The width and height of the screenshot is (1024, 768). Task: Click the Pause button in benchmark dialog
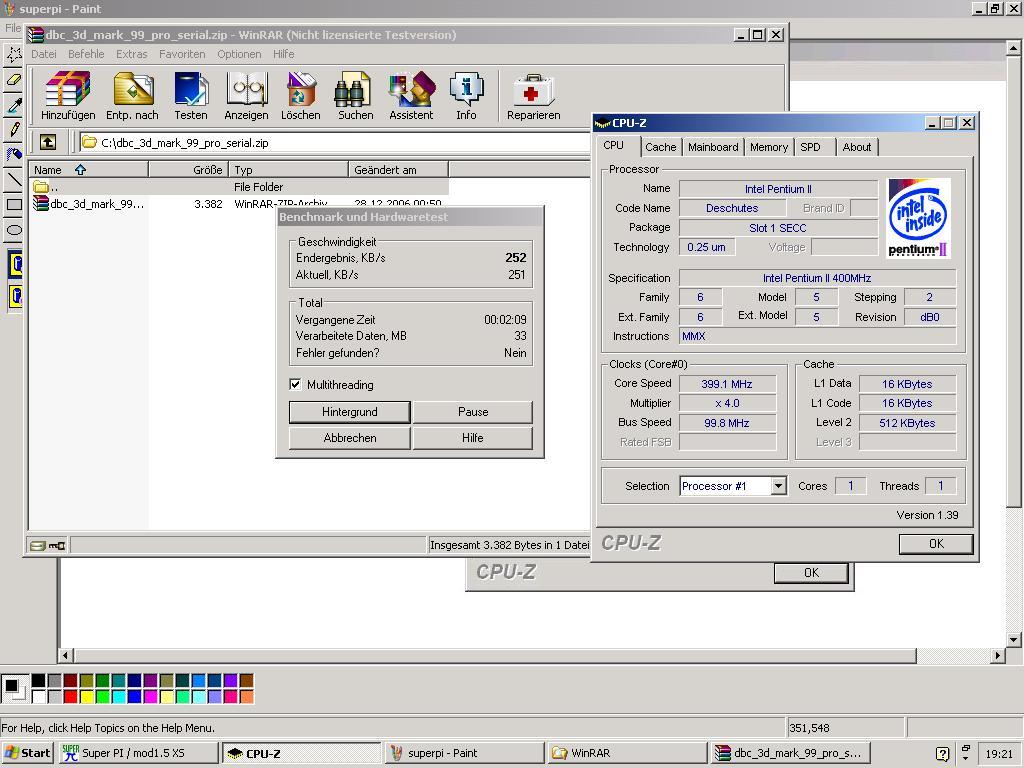[473, 412]
